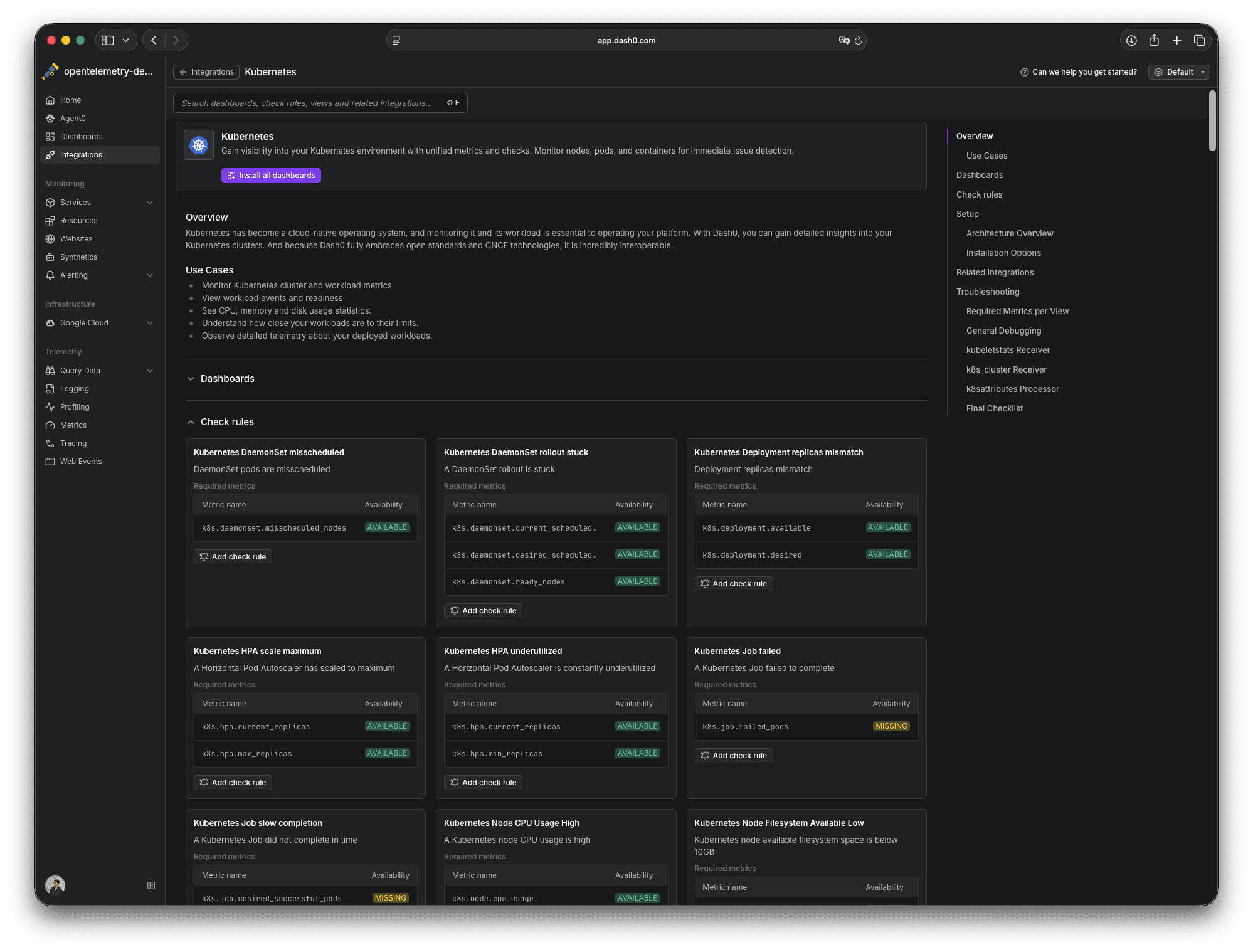Image resolution: width=1253 pixels, height=952 pixels.
Task: Collapse the Check rules section
Action: 191,422
